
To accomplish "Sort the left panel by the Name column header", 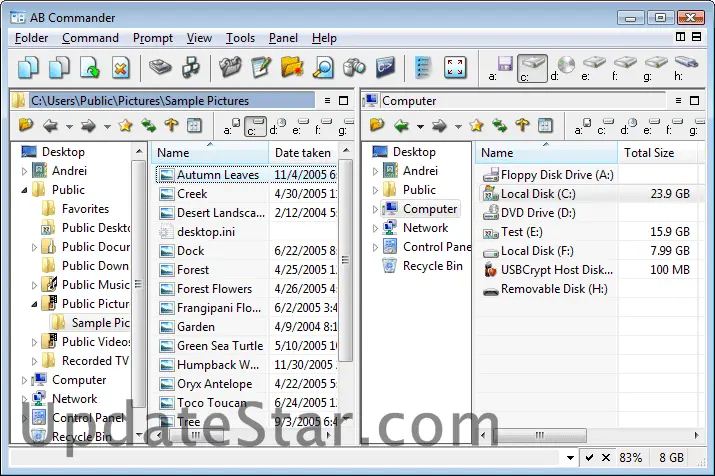I will pos(210,153).
